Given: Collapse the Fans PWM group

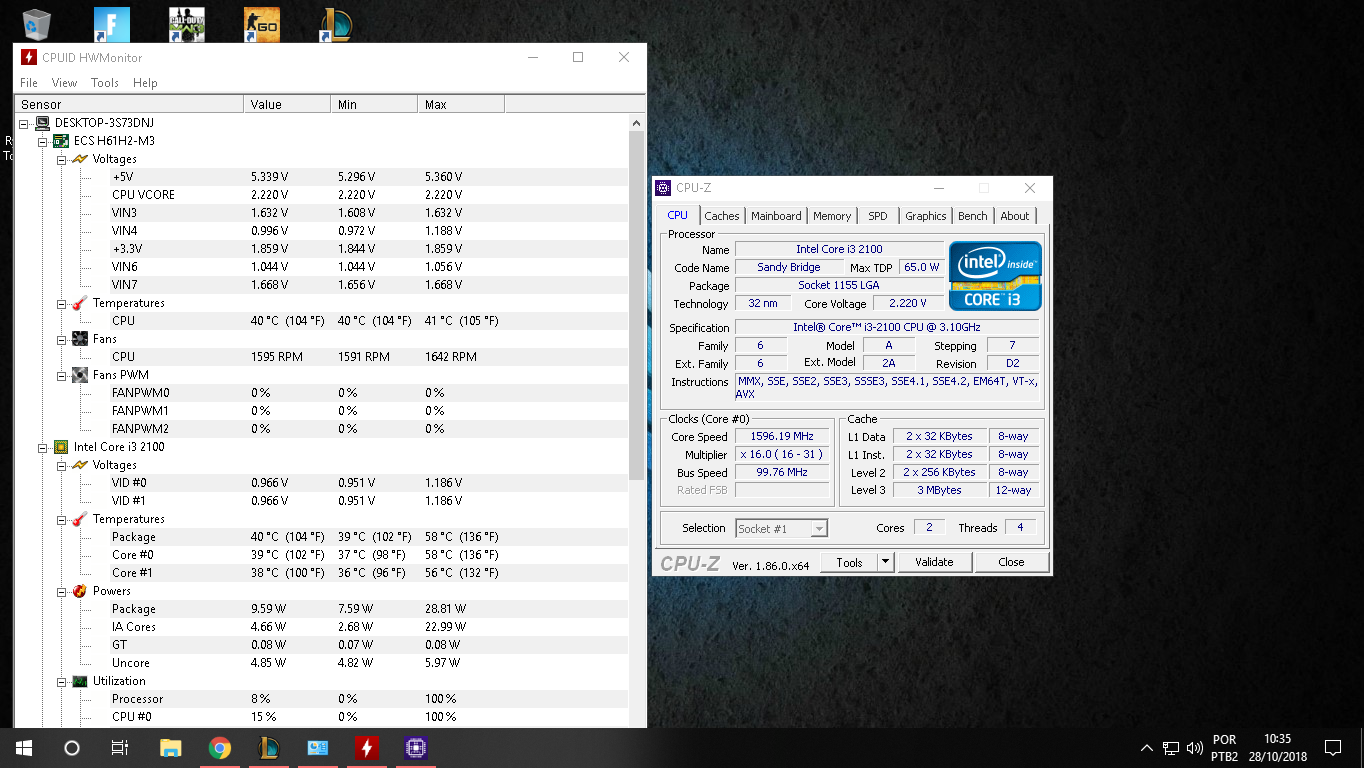Looking at the screenshot, I should pos(61,375).
